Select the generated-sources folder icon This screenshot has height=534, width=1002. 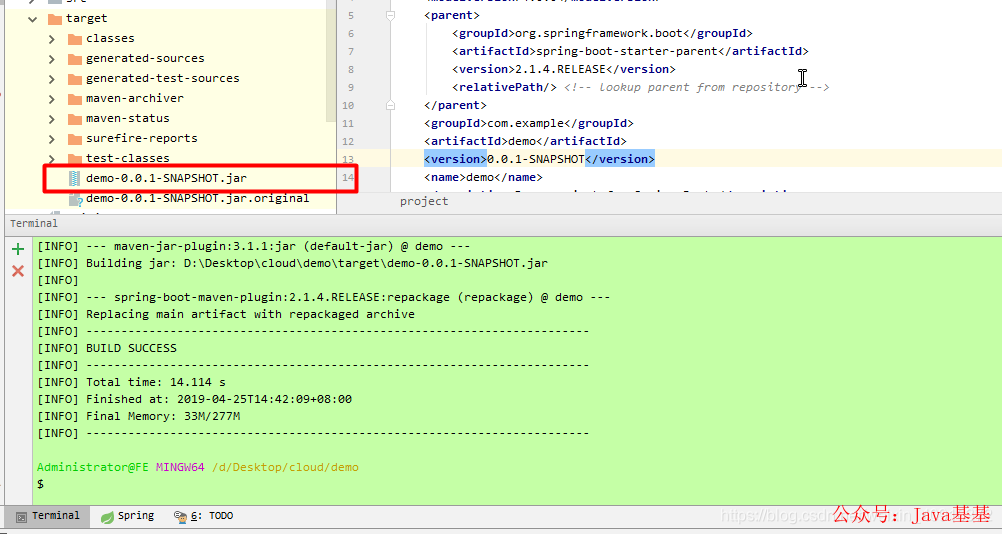click(x=75, y=59)
